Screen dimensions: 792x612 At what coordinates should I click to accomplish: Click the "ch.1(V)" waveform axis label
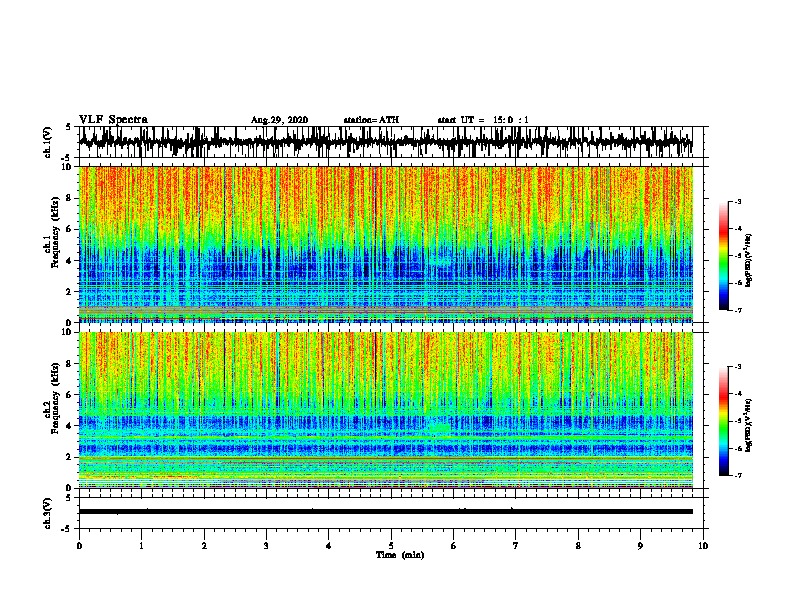[x=48, y=142]
